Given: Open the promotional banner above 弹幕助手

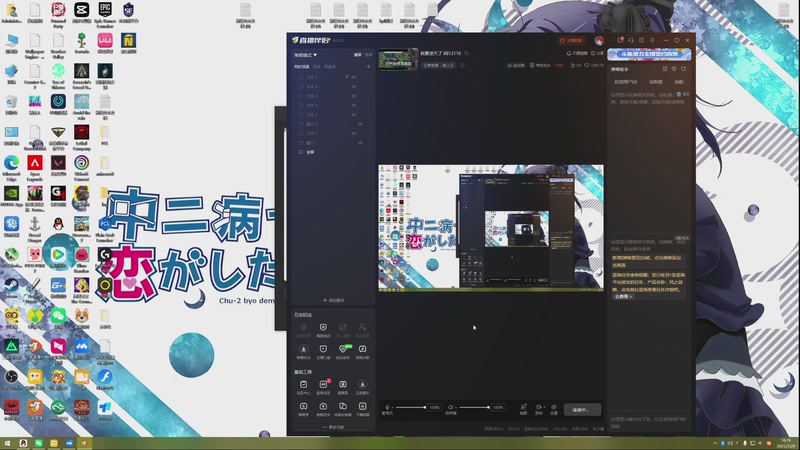Looking at the screenshot, I should (x=649, y=54).
